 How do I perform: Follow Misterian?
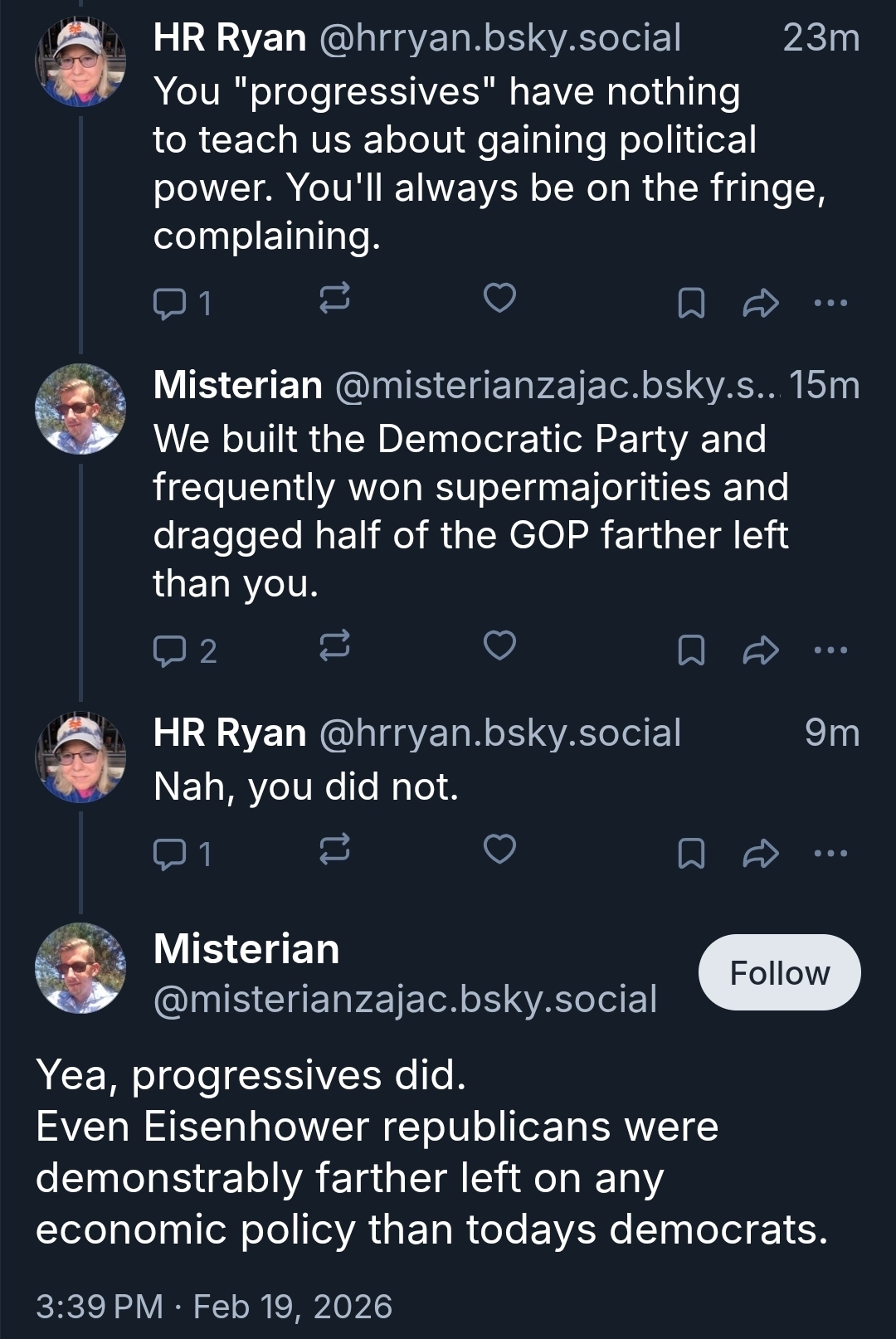click(x=779, y=972)
